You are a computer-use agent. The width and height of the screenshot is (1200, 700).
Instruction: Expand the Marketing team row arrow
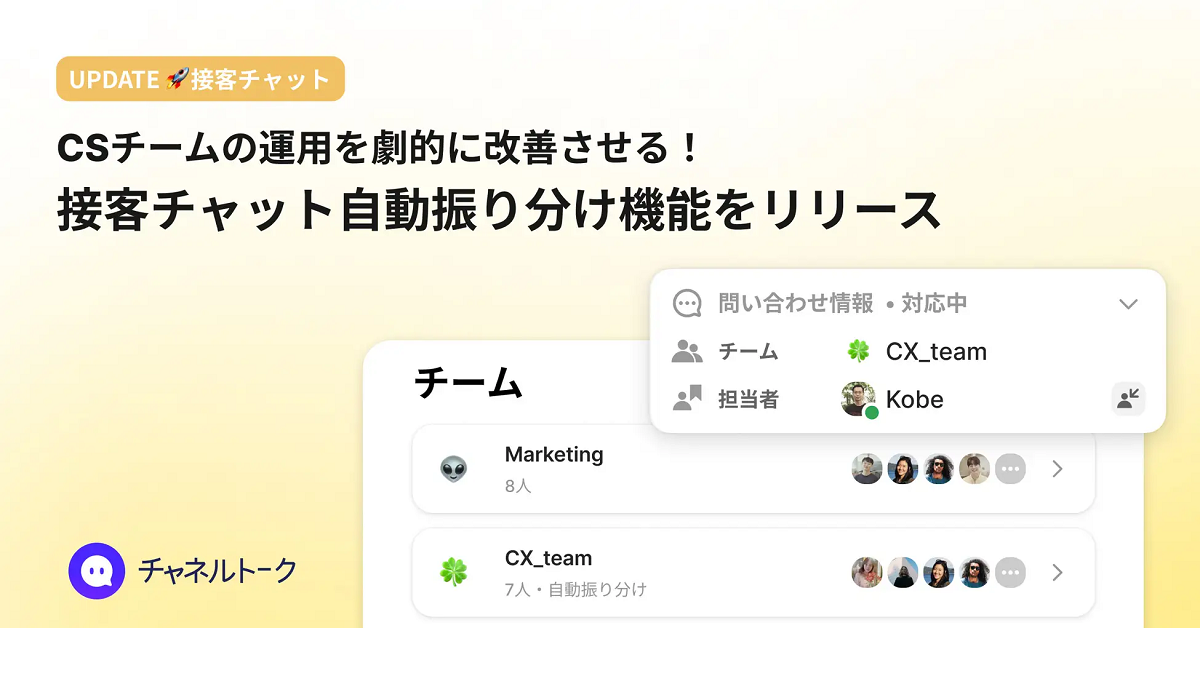(x=1057, y=469)
